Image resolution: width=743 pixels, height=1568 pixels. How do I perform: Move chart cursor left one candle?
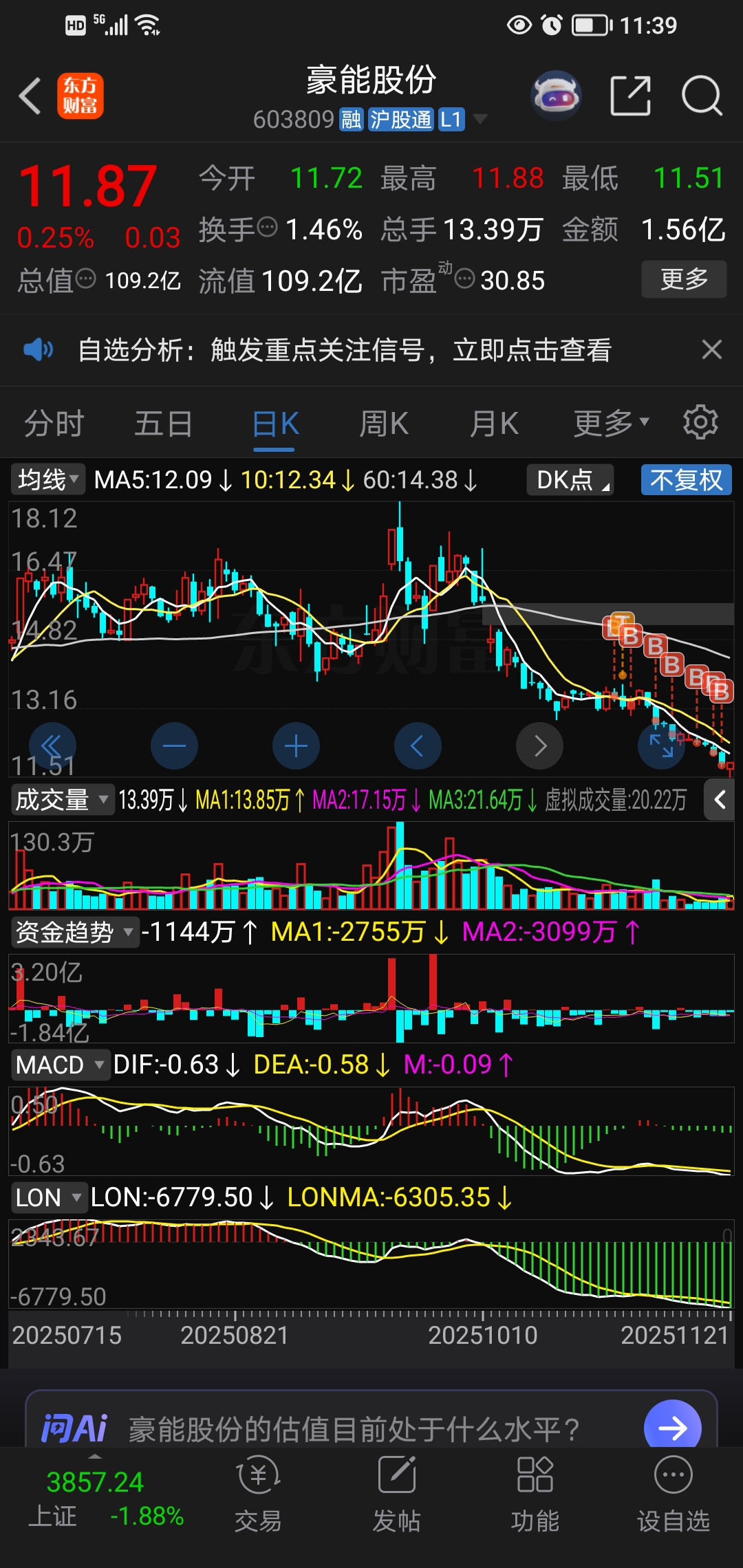[x=418, y=745]
